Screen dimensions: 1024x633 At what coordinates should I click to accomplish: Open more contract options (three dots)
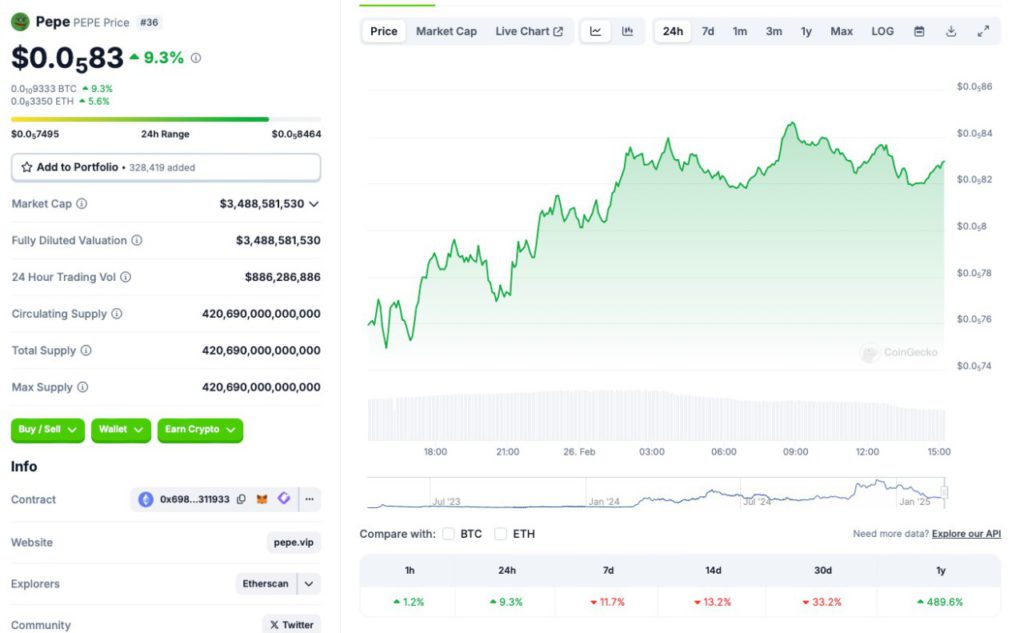point(309,499)
